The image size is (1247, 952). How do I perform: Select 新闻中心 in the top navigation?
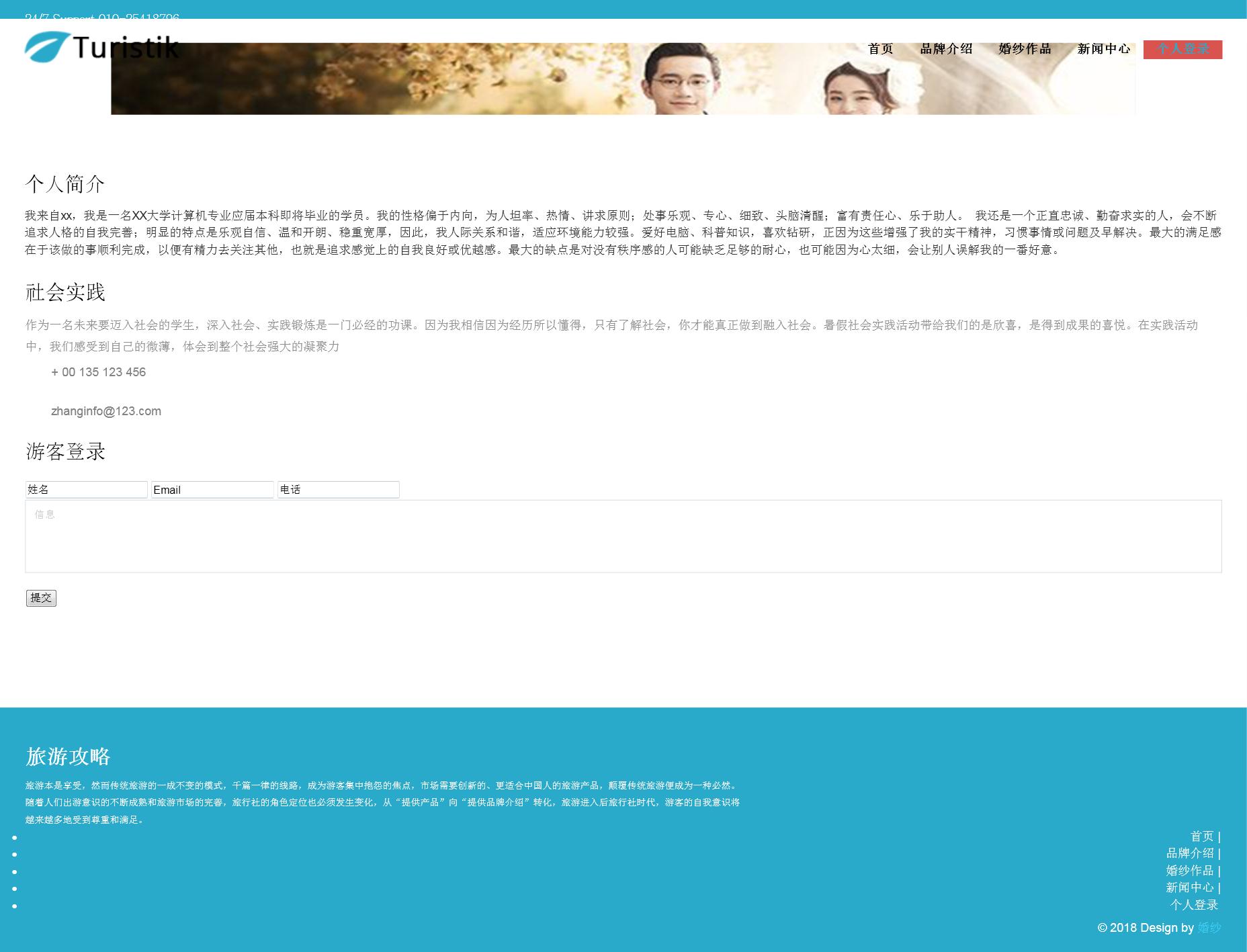pos(1103,49)
